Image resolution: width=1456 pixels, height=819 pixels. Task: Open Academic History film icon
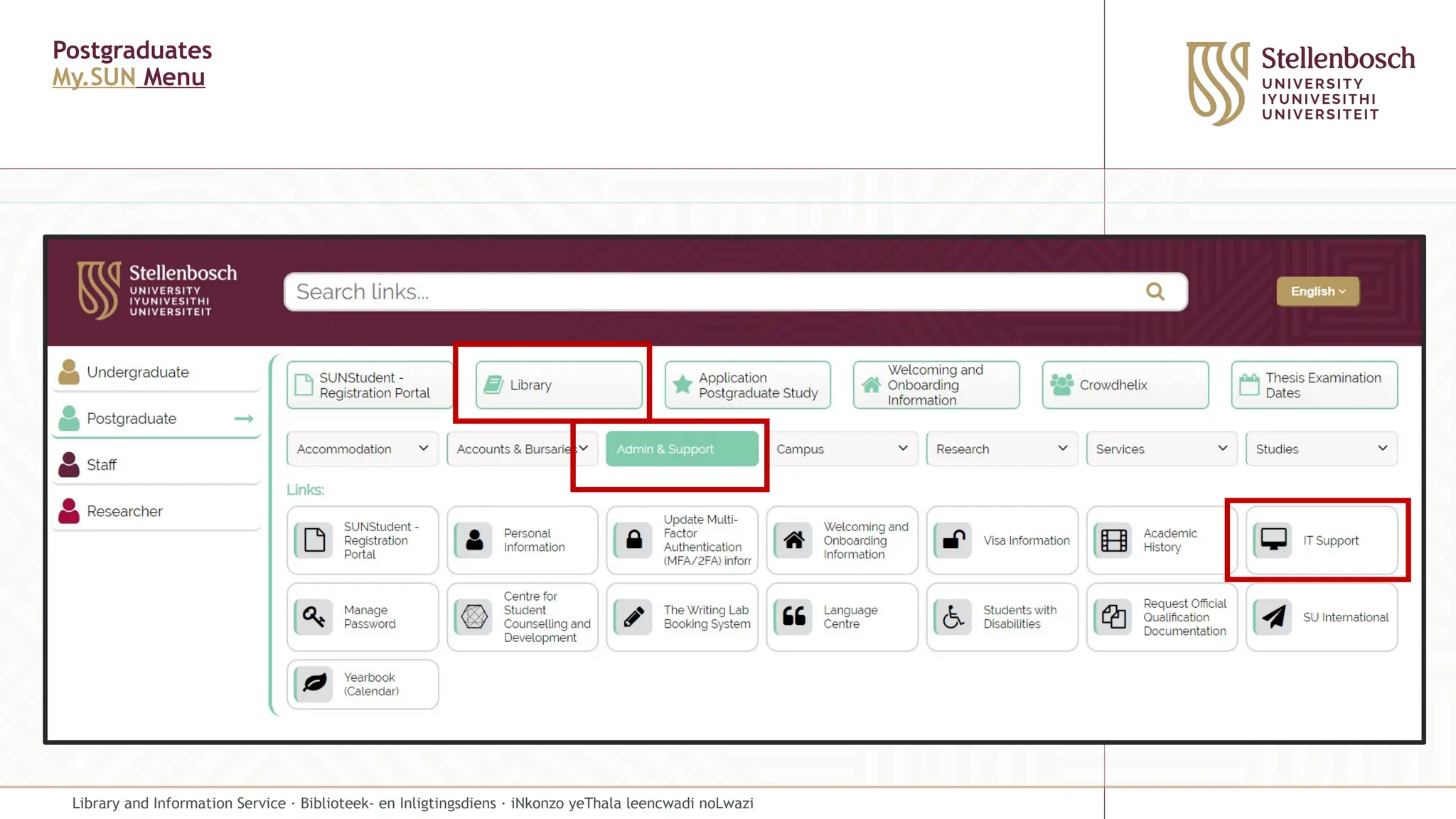click(1113, 540)
